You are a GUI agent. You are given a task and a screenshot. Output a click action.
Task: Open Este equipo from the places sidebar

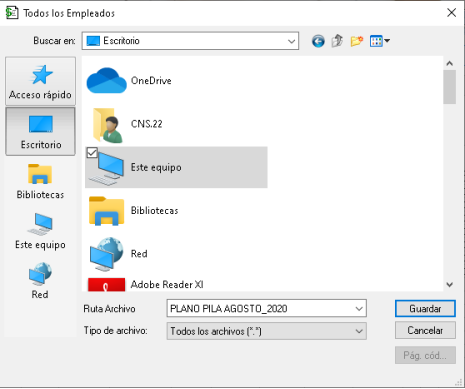40,231
